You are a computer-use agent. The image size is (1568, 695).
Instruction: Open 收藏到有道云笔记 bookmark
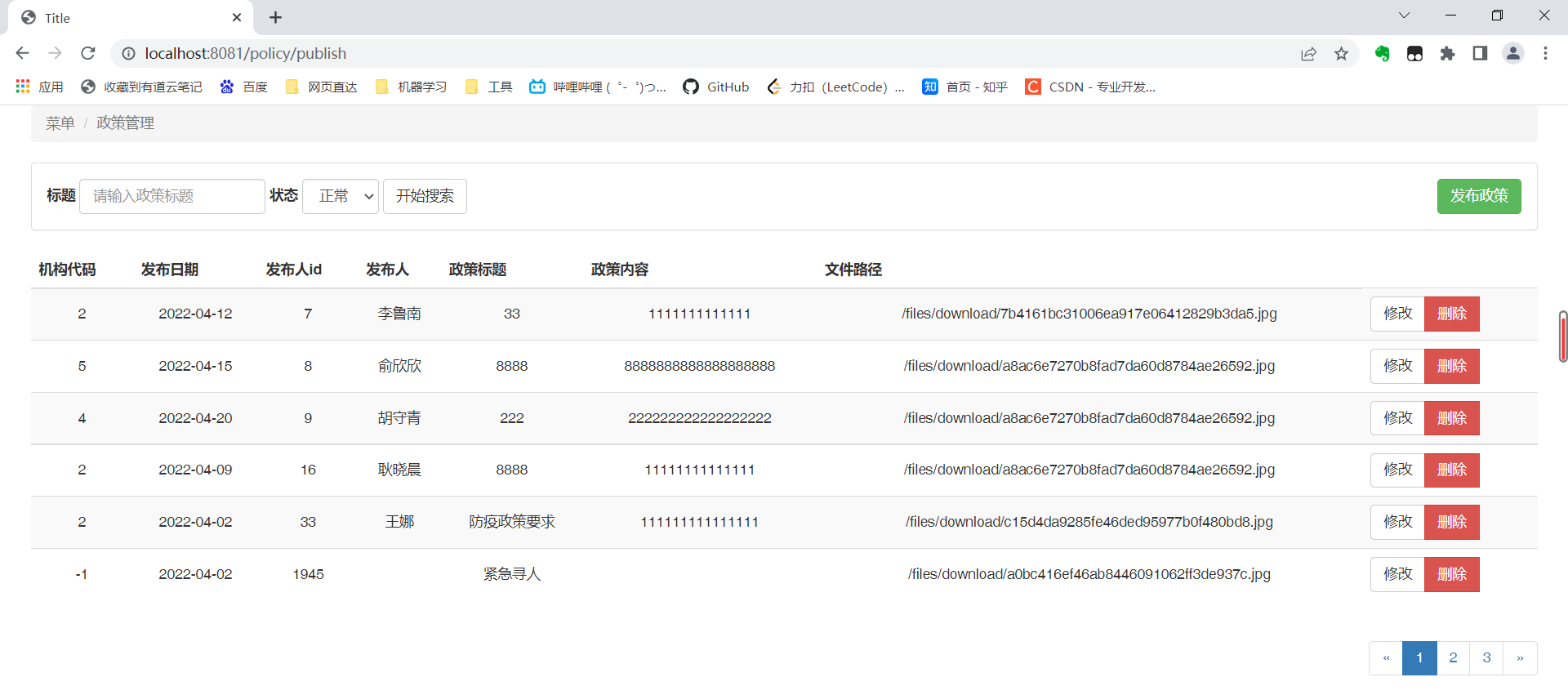[x=141, y=87]
